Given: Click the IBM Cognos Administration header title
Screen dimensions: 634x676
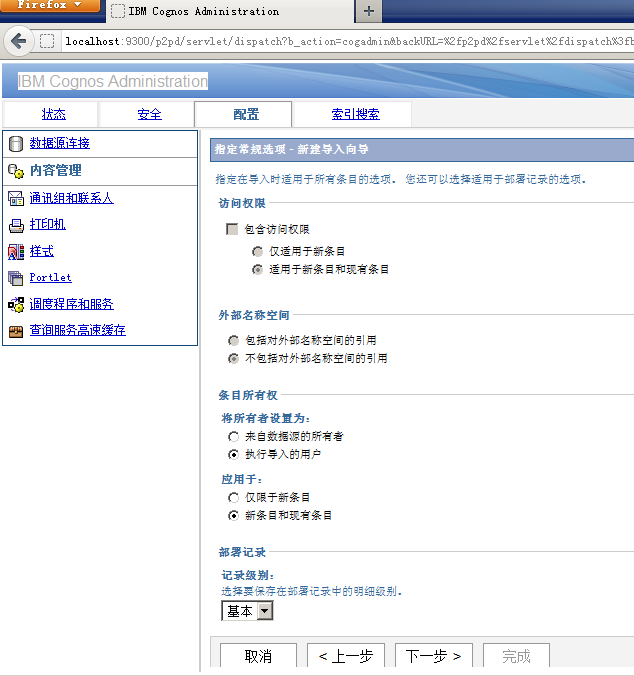Looking at the screenshot, I should (x=112, y=81).
